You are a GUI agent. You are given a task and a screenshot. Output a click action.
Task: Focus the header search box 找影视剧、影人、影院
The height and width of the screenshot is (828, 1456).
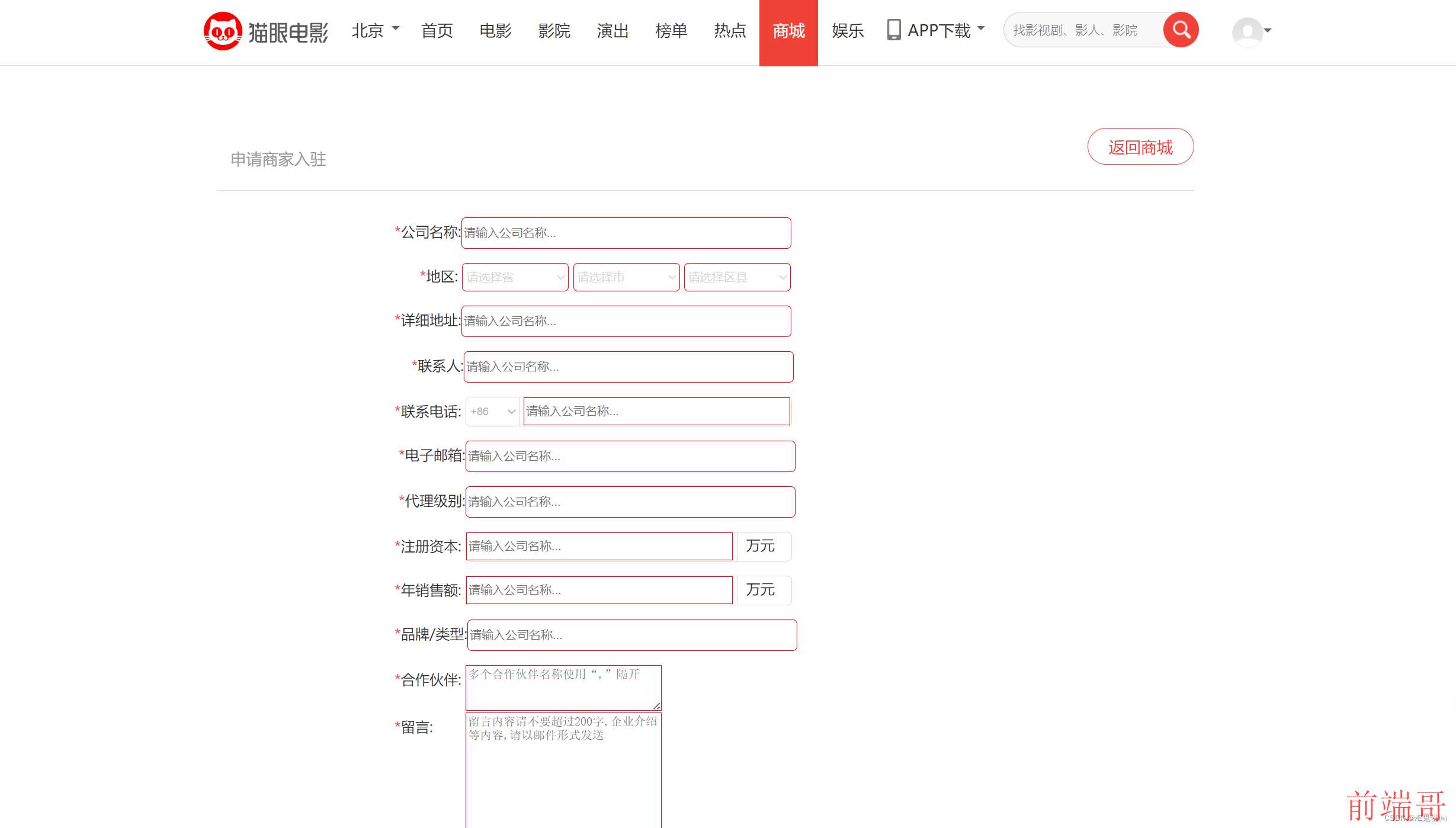(x=1083, y=30)
